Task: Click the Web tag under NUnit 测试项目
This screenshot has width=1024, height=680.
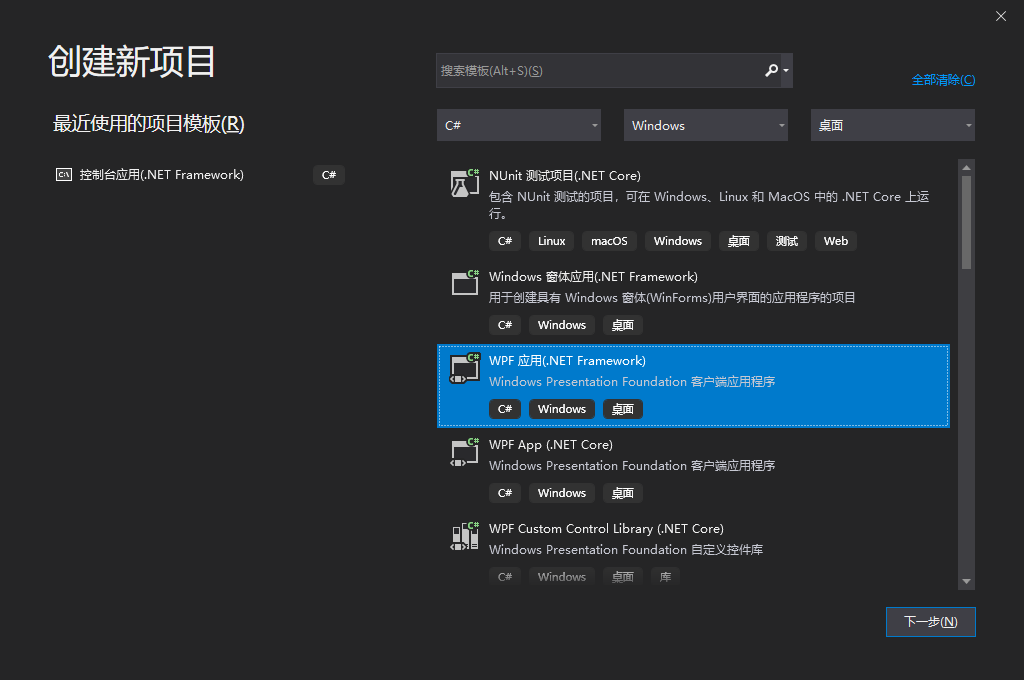Action: [x=835, y=240]
